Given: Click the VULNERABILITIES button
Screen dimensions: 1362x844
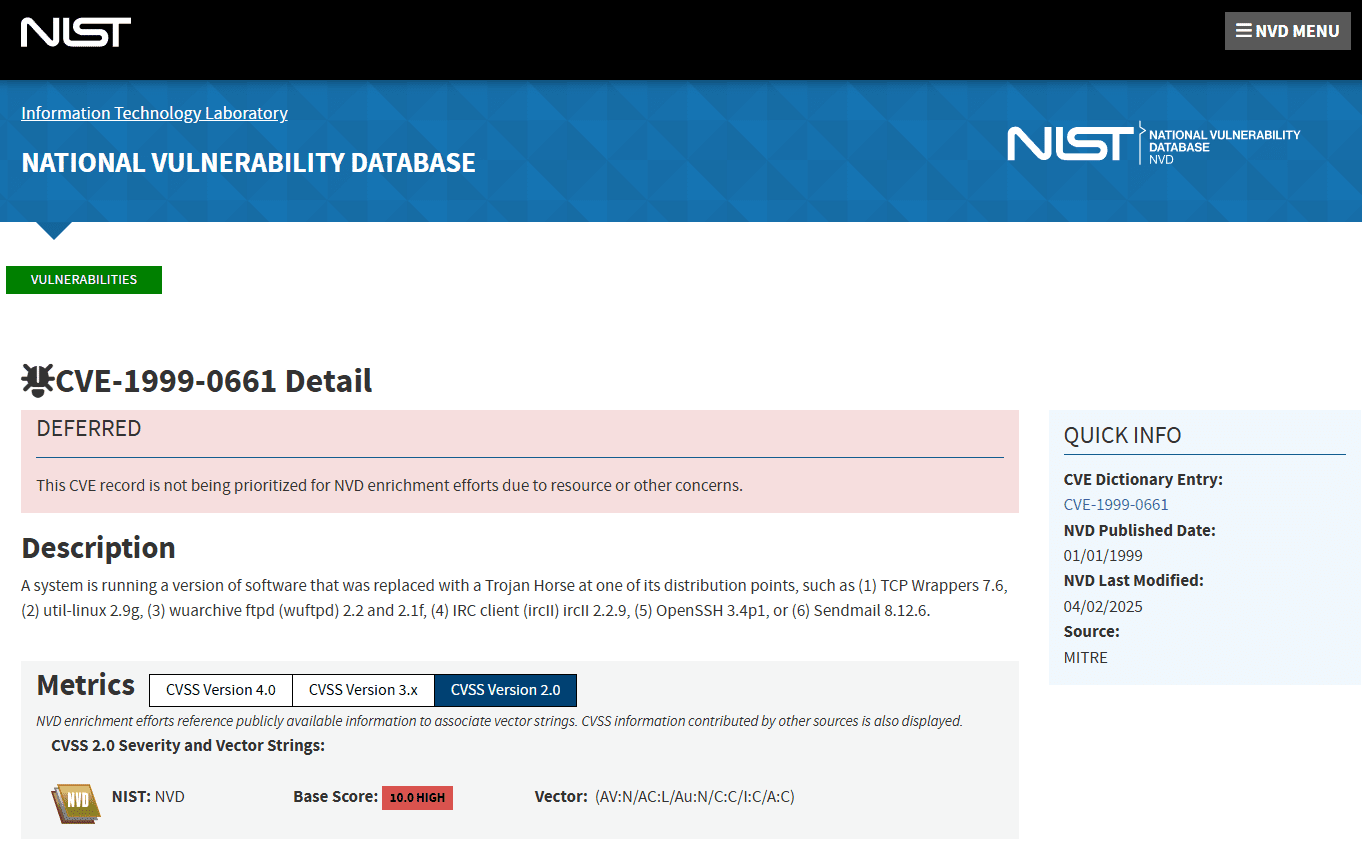Looking at the screenshot, I should 83,279.
